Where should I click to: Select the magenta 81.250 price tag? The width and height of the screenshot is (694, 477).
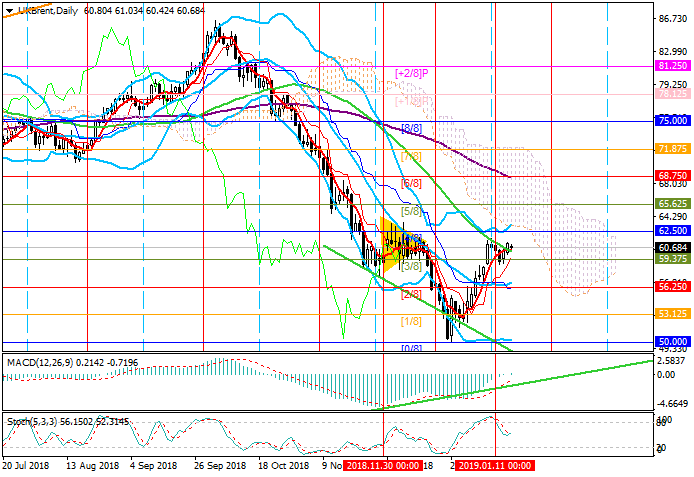coord(670,65)
